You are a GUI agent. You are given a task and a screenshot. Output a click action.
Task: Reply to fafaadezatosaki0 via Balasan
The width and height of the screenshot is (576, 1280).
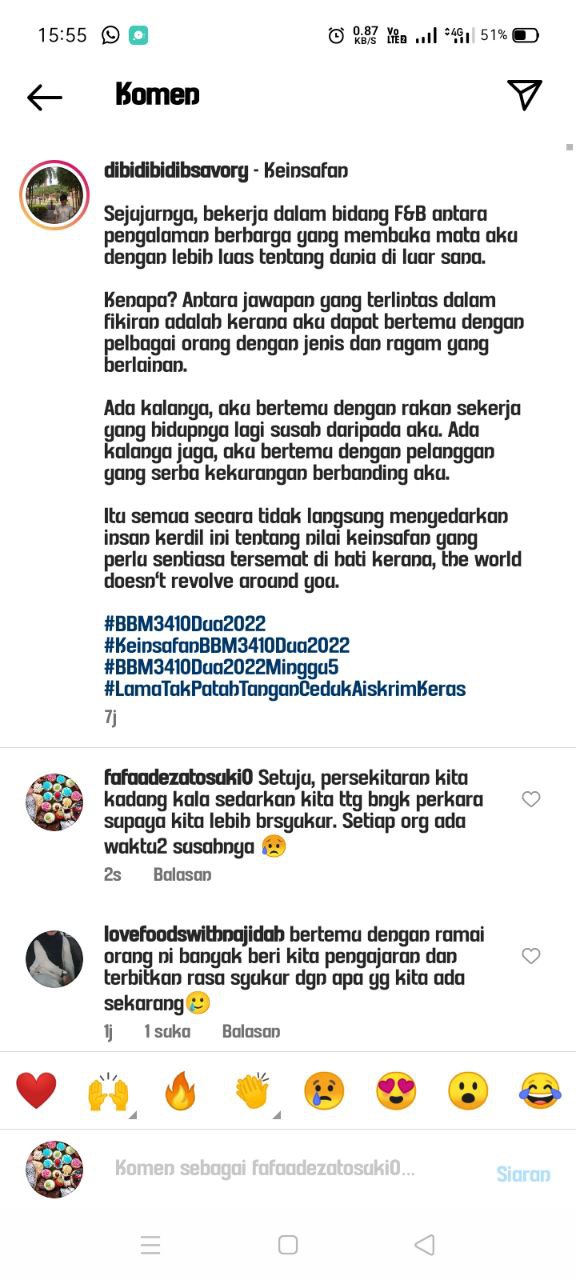[182, 874]
